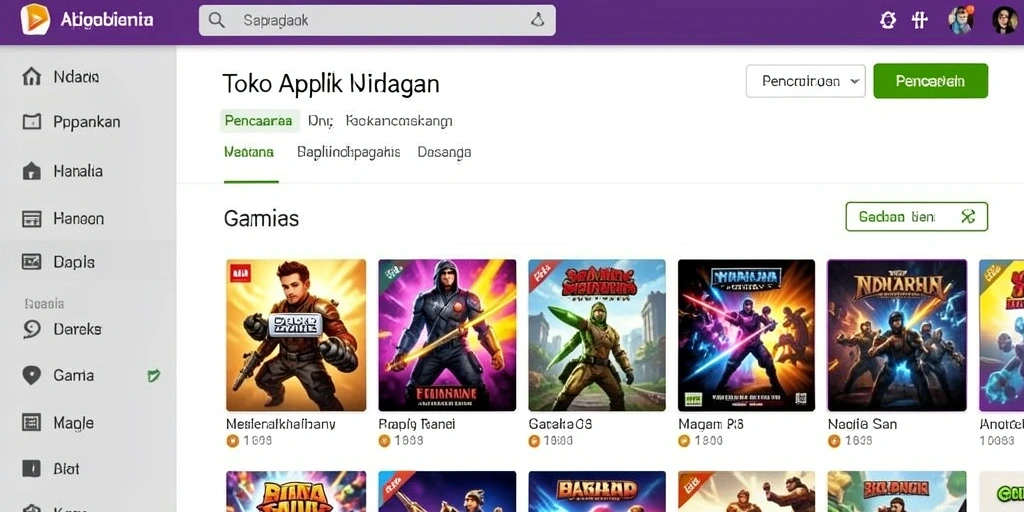Click the coin icon under Nadiie San
Screen dimensions: 1024x512
(834, 441)
